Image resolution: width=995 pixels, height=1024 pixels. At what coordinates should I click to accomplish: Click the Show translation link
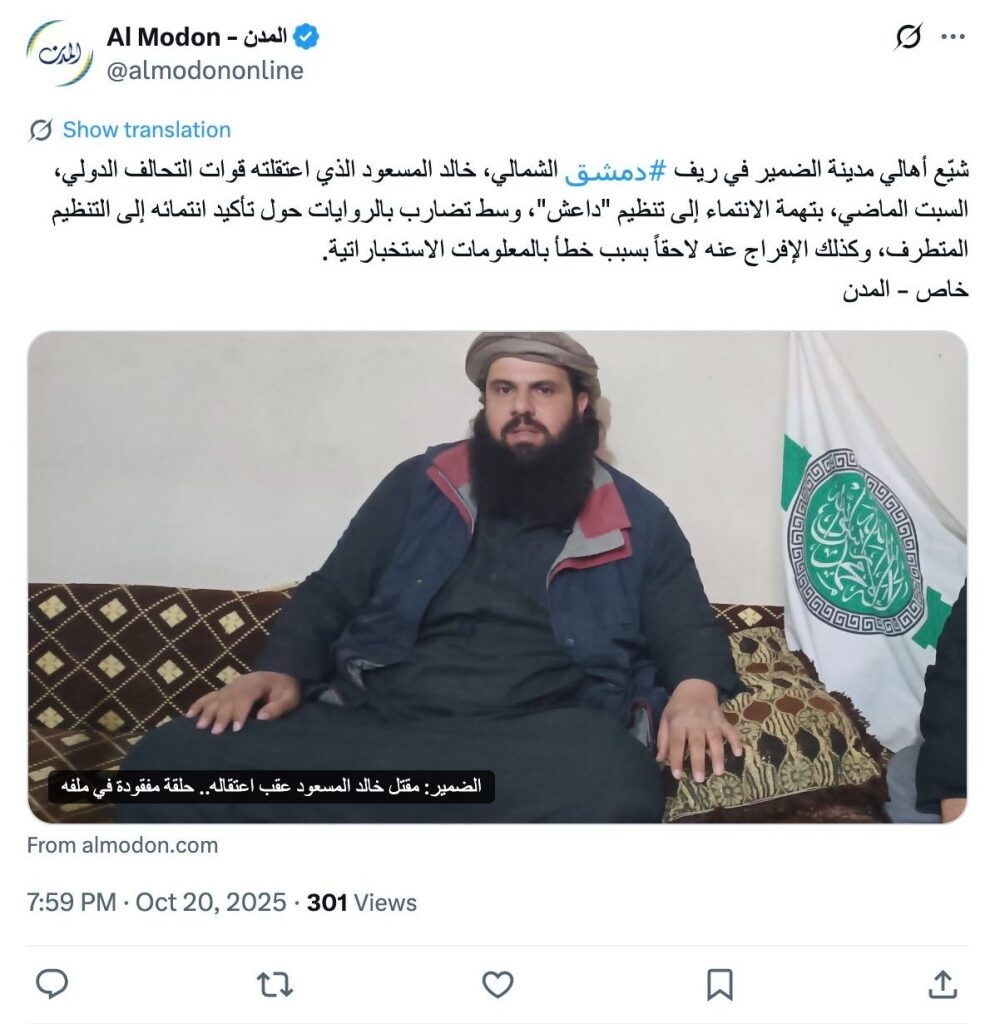[x=146, y=130]
